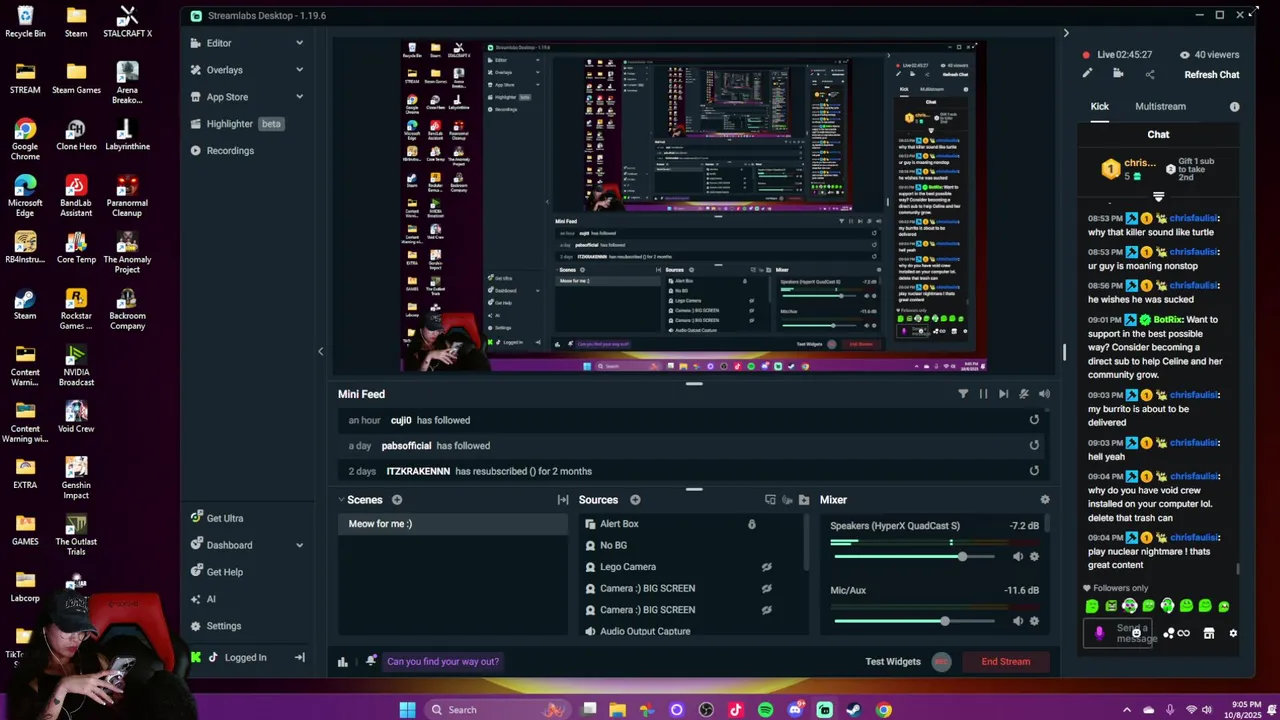Viewport: 1280px width, 720px height.
Task: Click the Windows Start button
Action: tap(407, 710)
